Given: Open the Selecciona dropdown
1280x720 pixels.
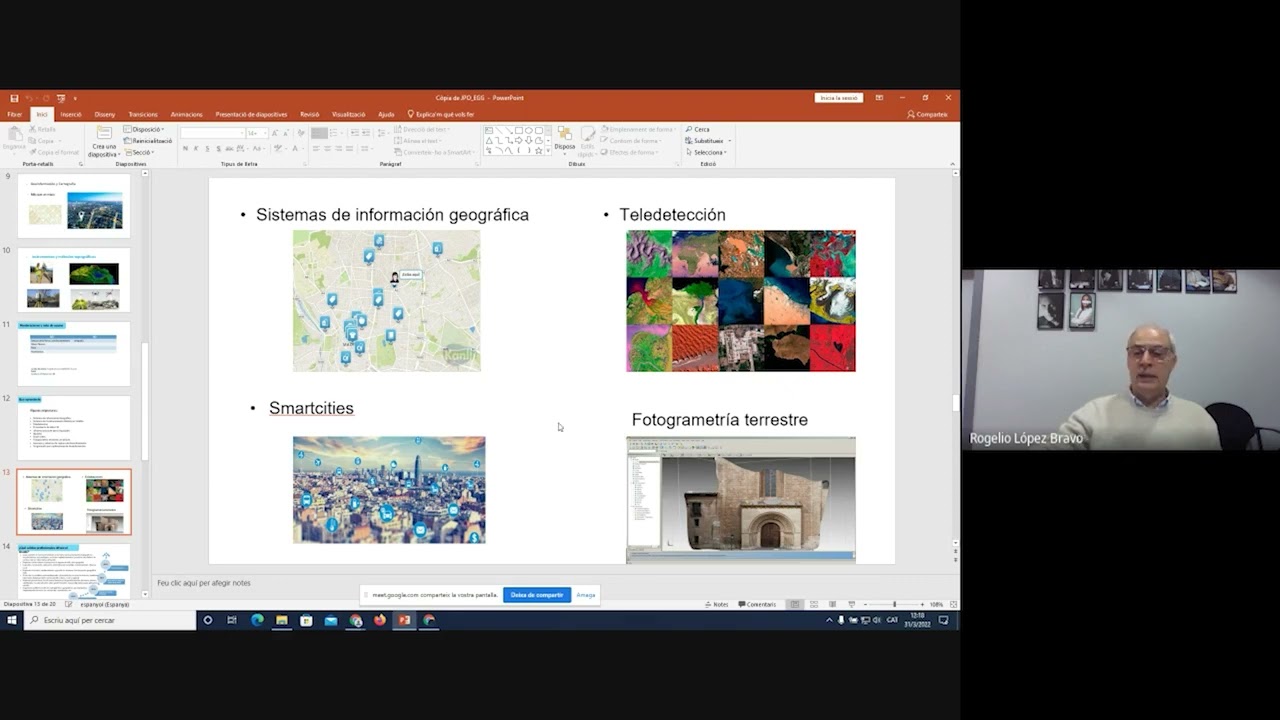Looking at the screenshot, I should pyautogui.click(x=707, y=152).
